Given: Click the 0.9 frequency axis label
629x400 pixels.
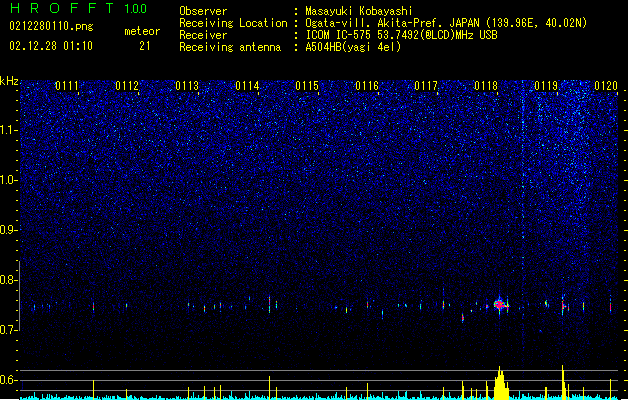Looking at the screenshot, I should (9, 230).
